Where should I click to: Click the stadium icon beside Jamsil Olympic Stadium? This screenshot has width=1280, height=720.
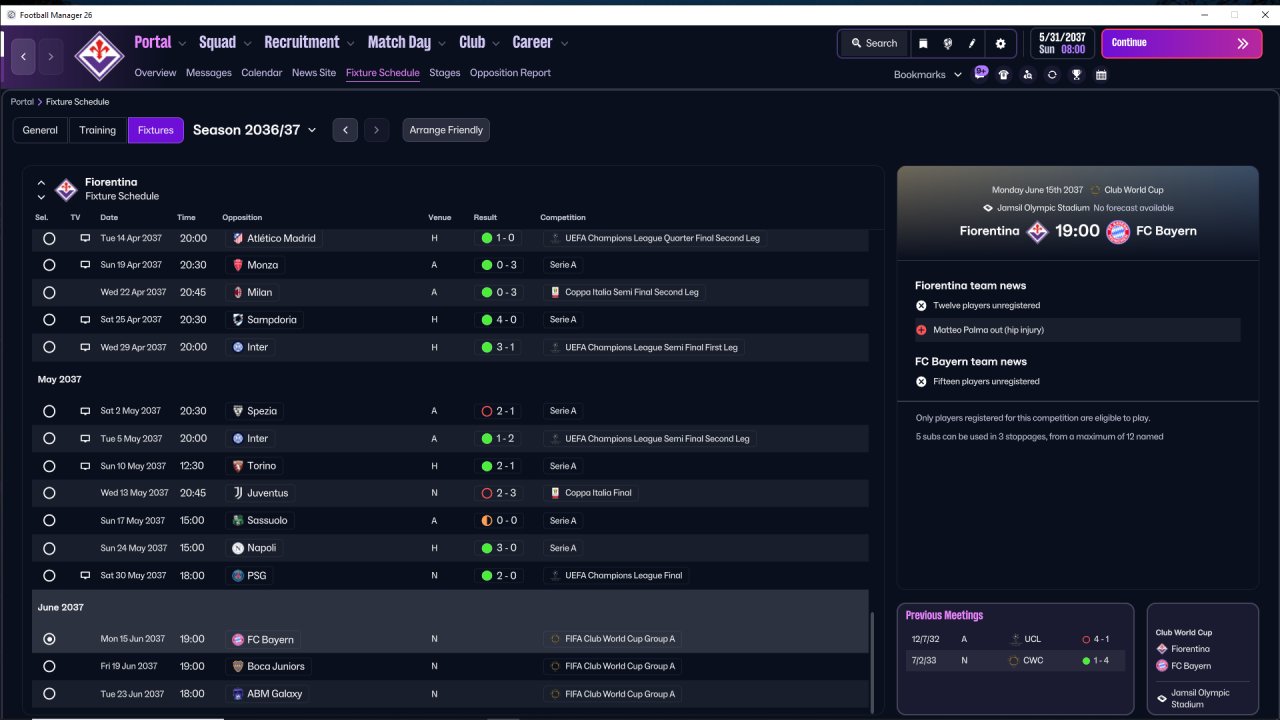988,208
